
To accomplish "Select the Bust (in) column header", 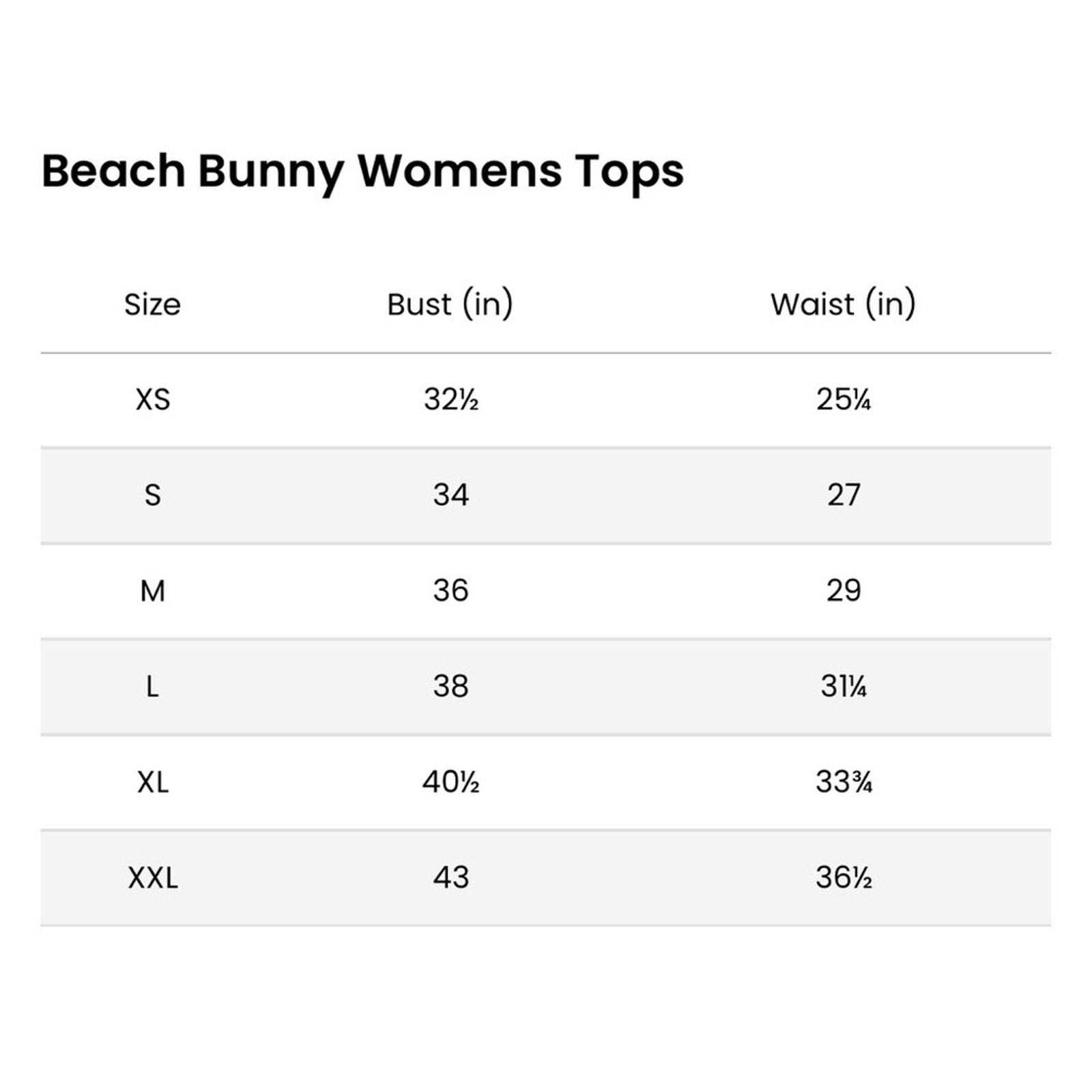I will [450, 304].
